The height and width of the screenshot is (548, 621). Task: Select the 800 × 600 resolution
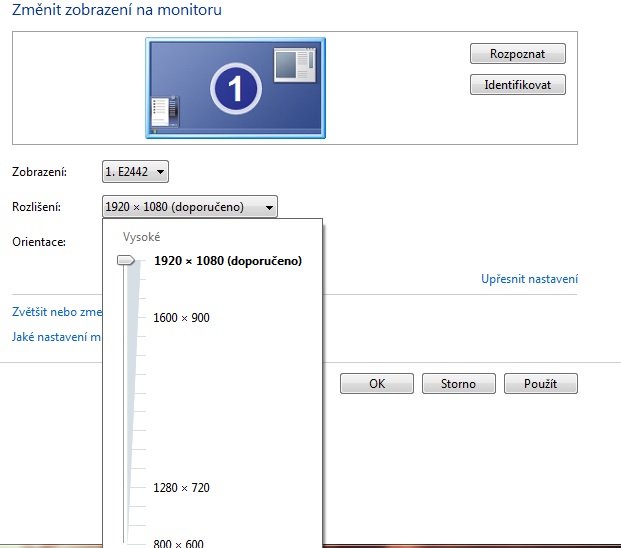[178, 543]
